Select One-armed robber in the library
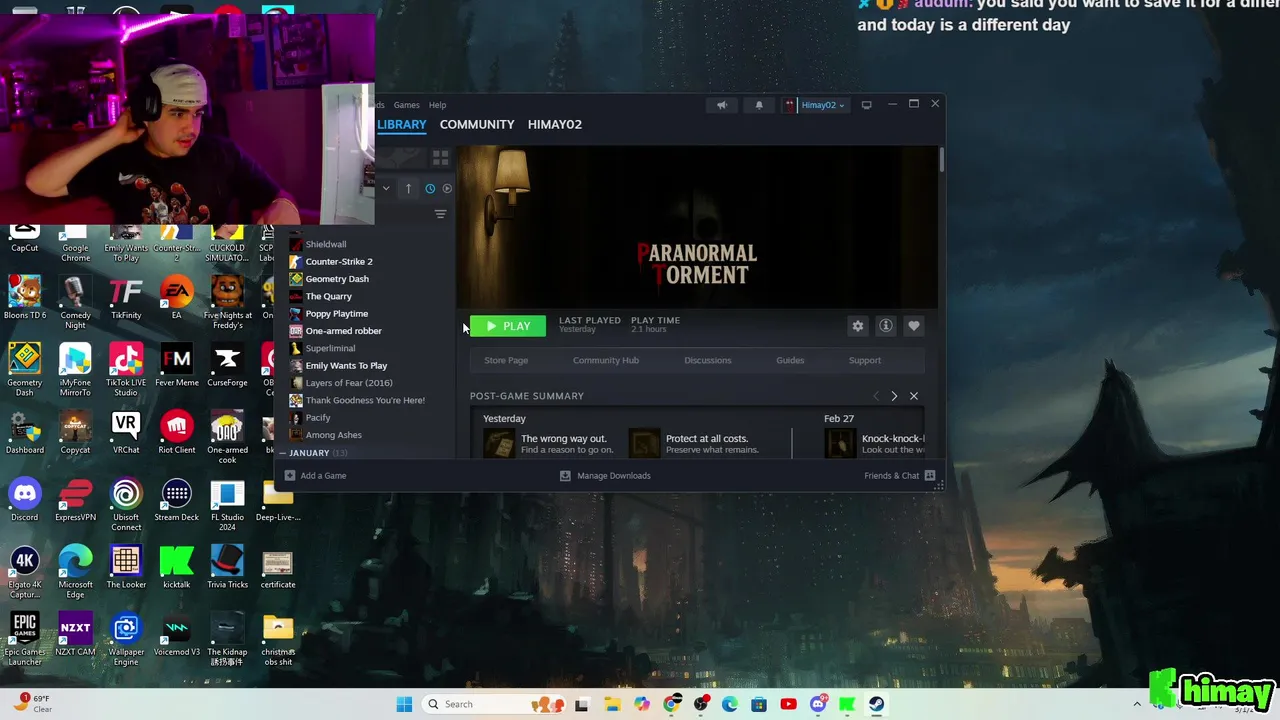Screen dimensions: 1280x720 [344, 331]
